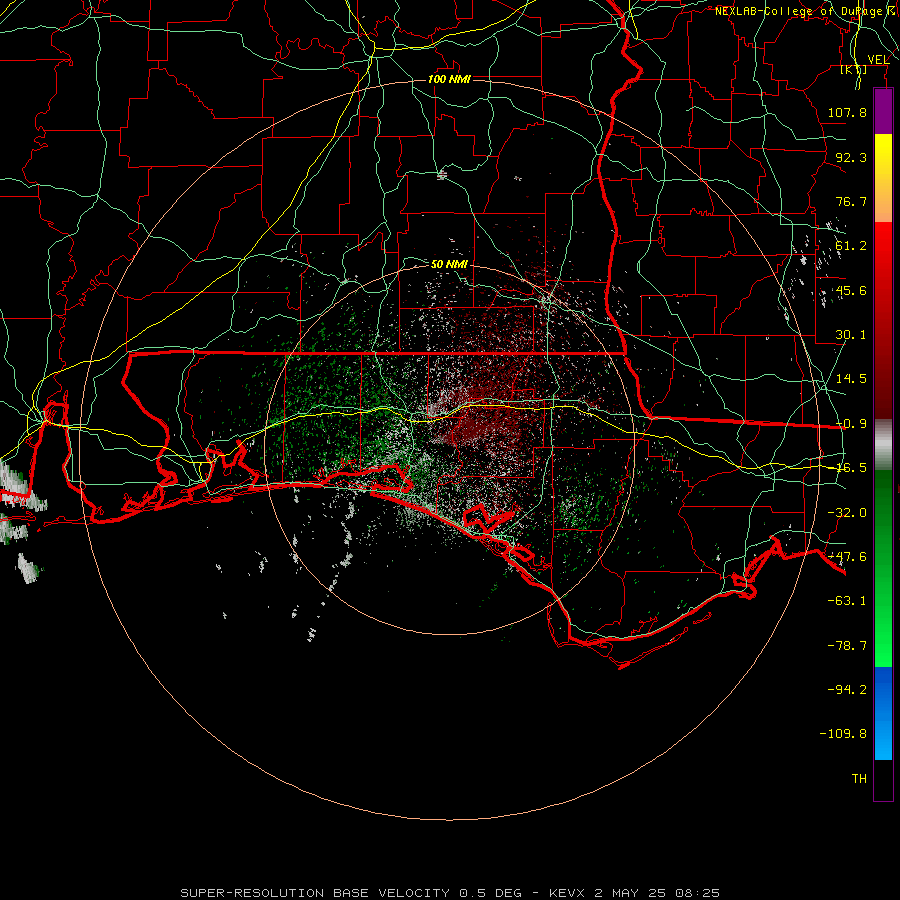The image size is (900, 900).
Task: Click the purple segment of the color bar
Action: click(883, 111)
